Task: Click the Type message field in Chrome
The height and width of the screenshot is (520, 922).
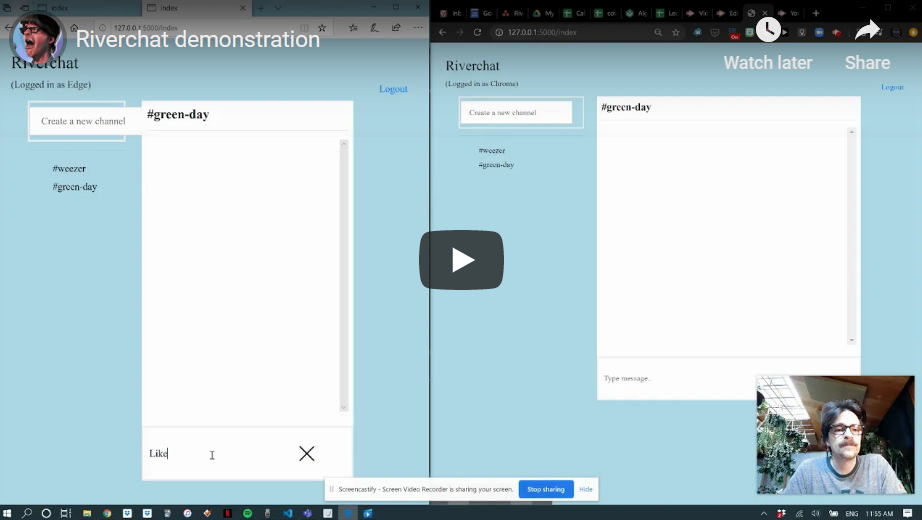Action: pos(676,378)
